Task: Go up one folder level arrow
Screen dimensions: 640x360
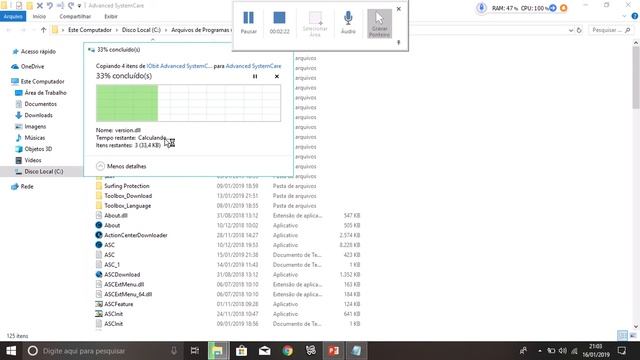Action: click(44, 30)
